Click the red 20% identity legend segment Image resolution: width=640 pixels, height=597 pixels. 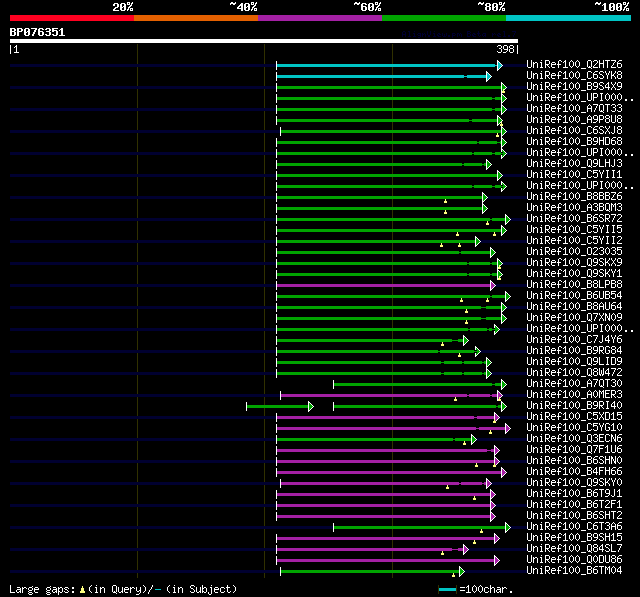pyautogui.click(x=72, y=18)
